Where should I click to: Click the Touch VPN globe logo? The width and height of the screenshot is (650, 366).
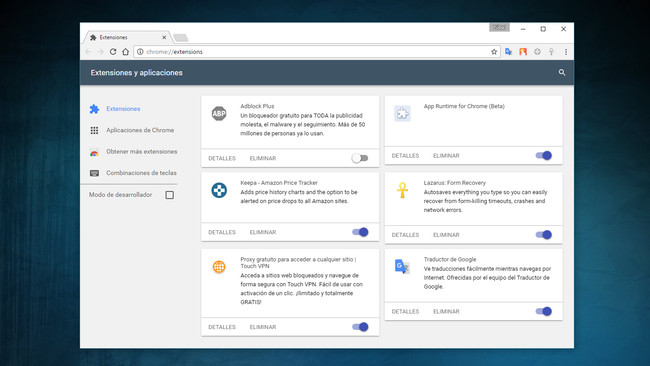(x=219, y=267)
